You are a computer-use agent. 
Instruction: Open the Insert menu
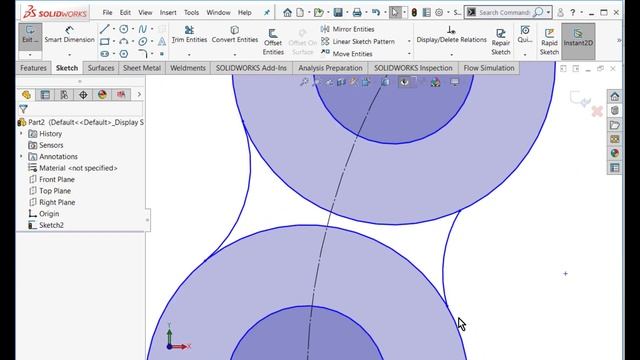coord(168,13)
